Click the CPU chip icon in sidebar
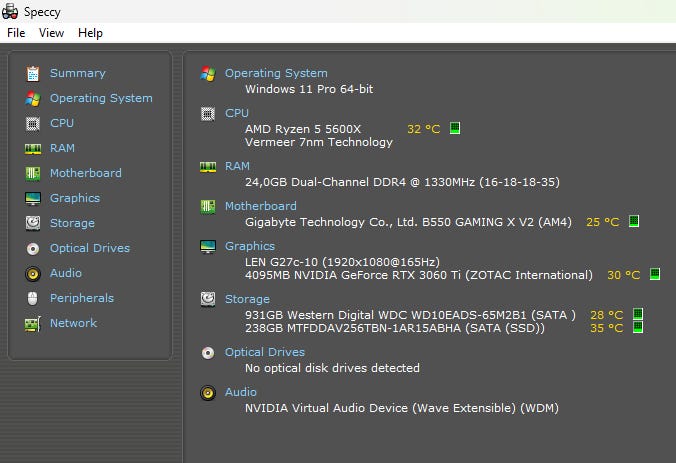 click(x=33, y=123)
